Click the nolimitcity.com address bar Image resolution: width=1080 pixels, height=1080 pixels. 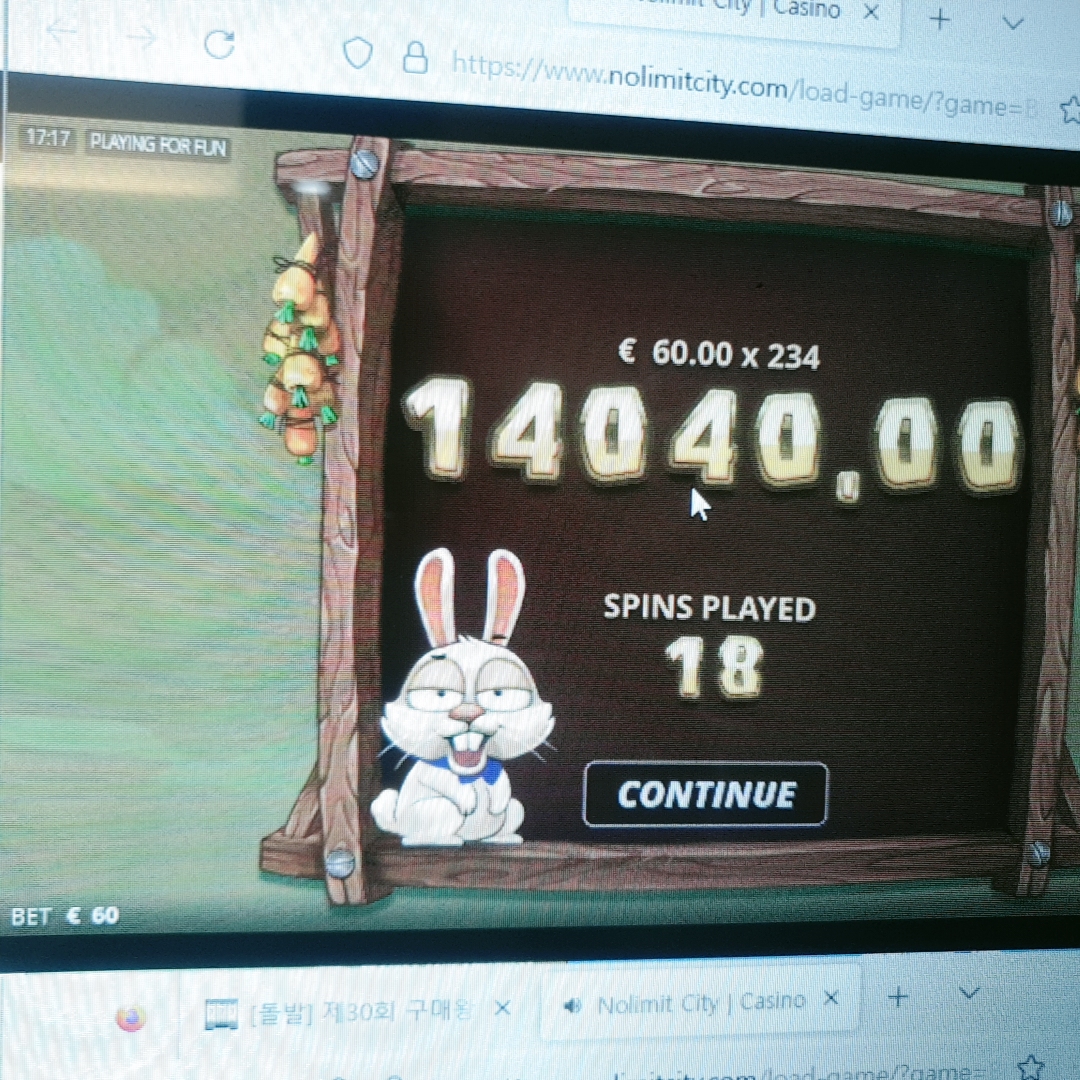(744, 88)
